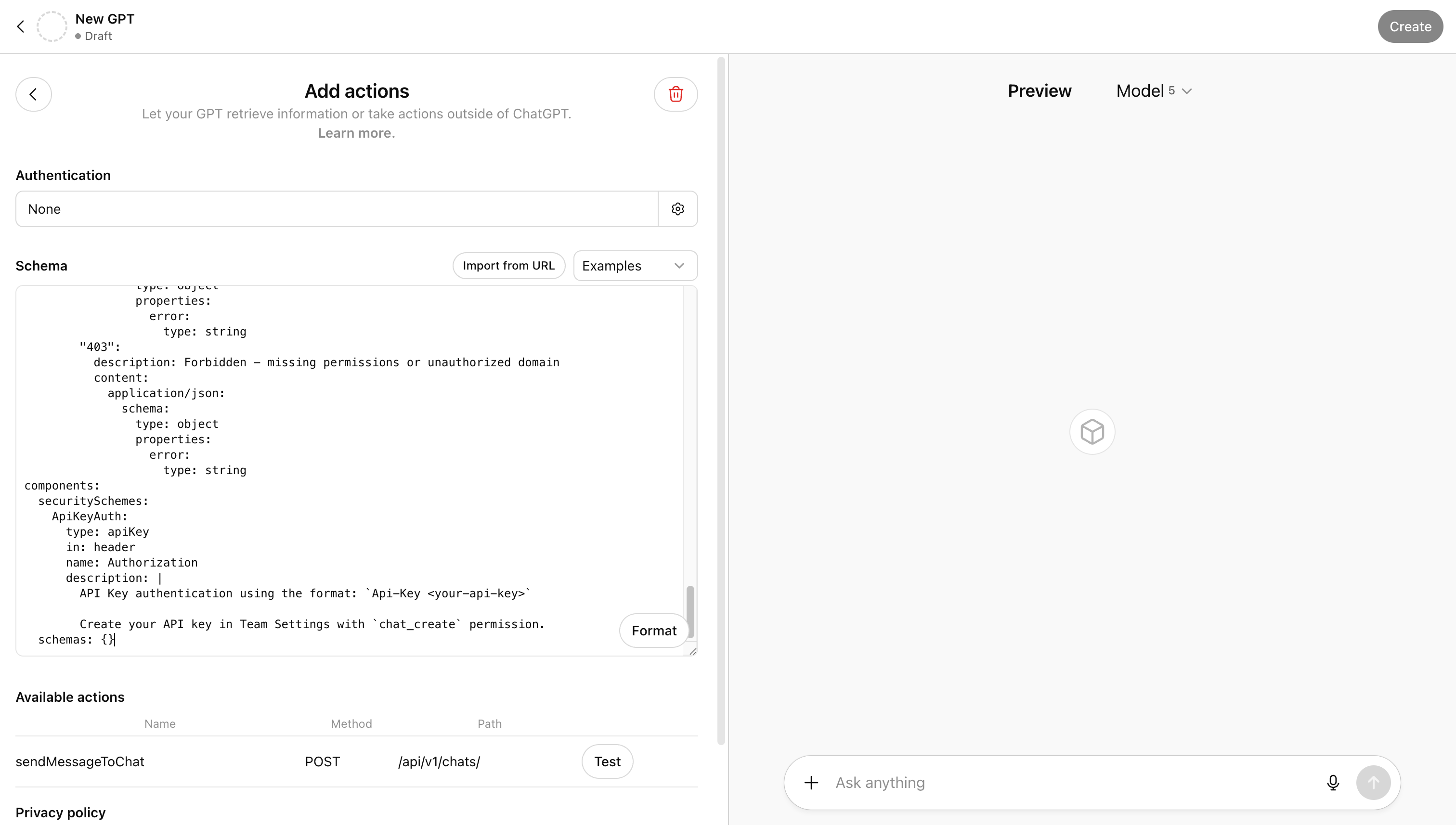Click the back arrow above Add actions

(33, 94)
